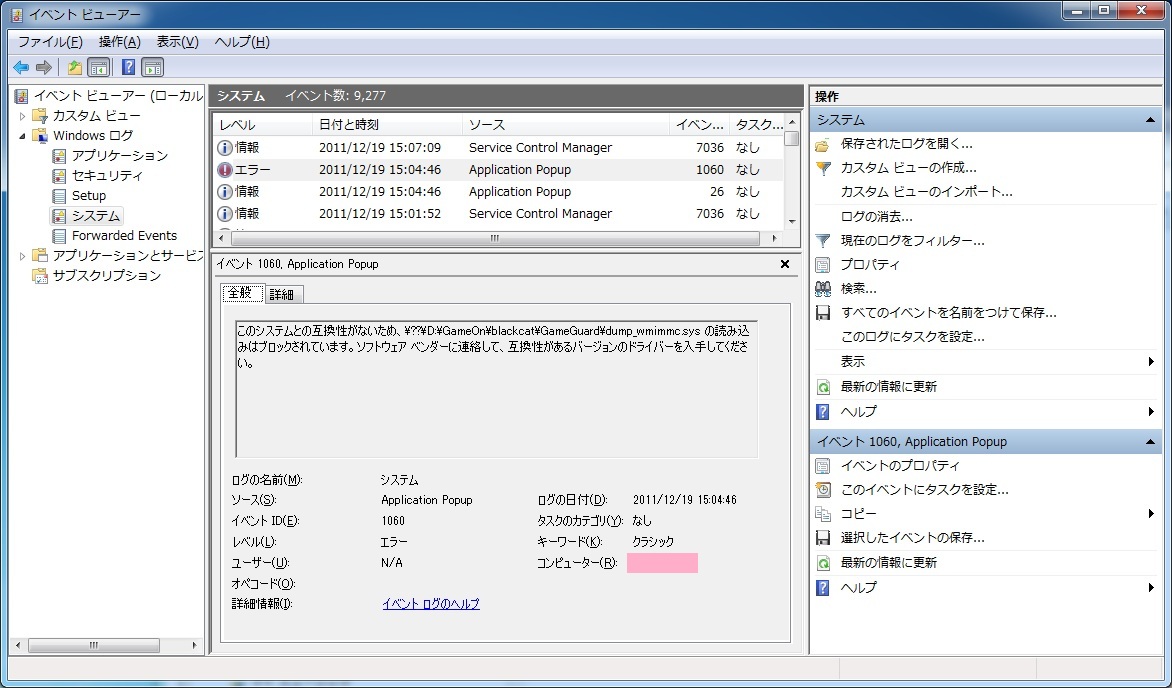Screen dimensions: 1172x688
Task: Click the binoculars icon next to 検索
Action: click(x=823, y=289)
